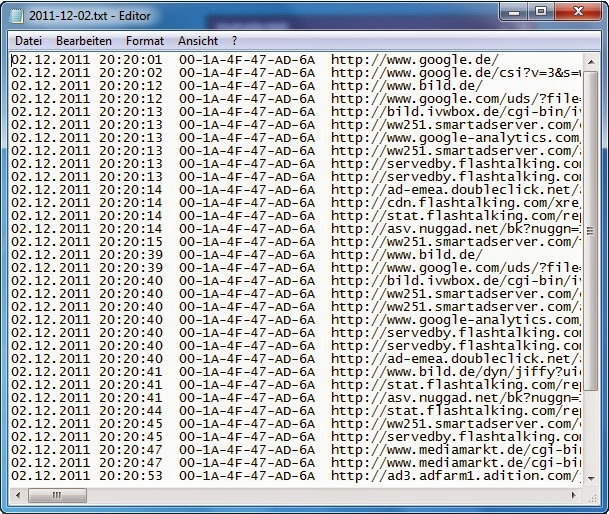Click the date 02.12.2011 in the 20:20:01 row
The width and height of the screenshot is (609, 514).
tap(50, 60)
